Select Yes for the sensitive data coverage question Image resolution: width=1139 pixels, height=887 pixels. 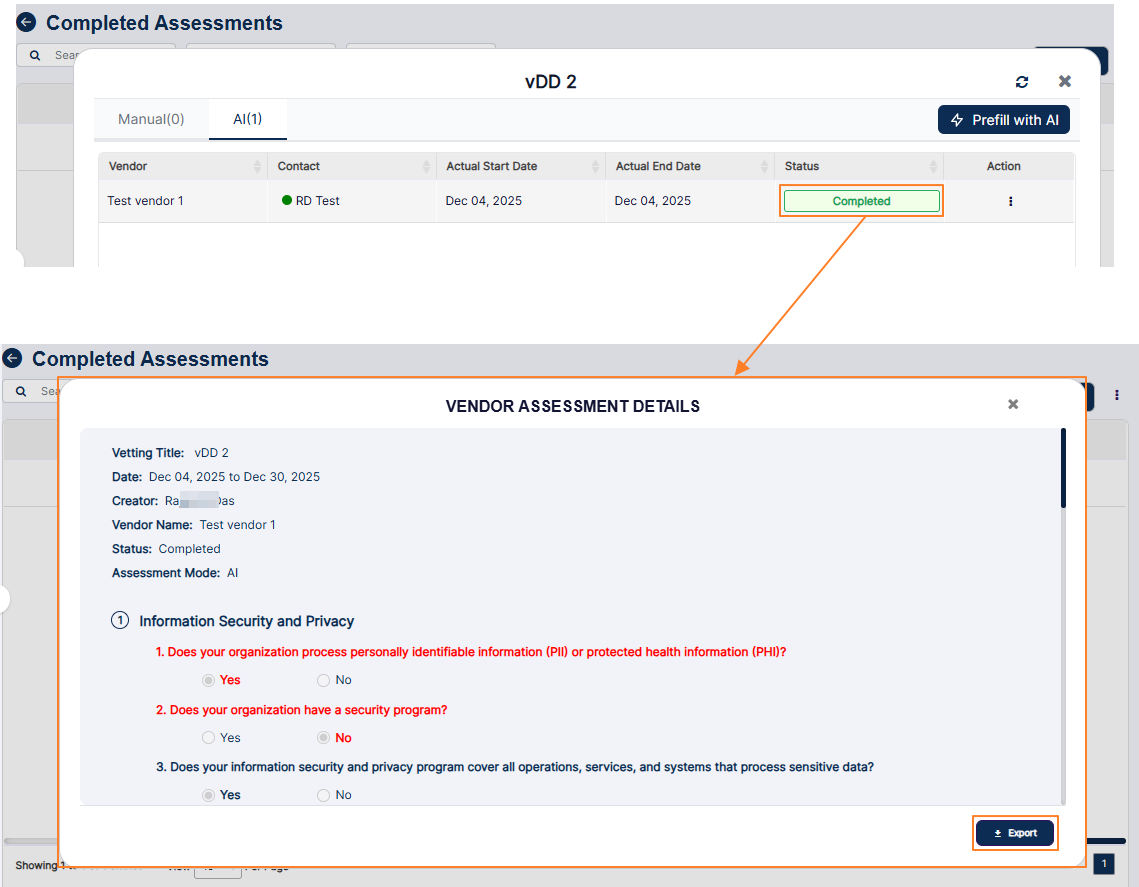(209, 794)
